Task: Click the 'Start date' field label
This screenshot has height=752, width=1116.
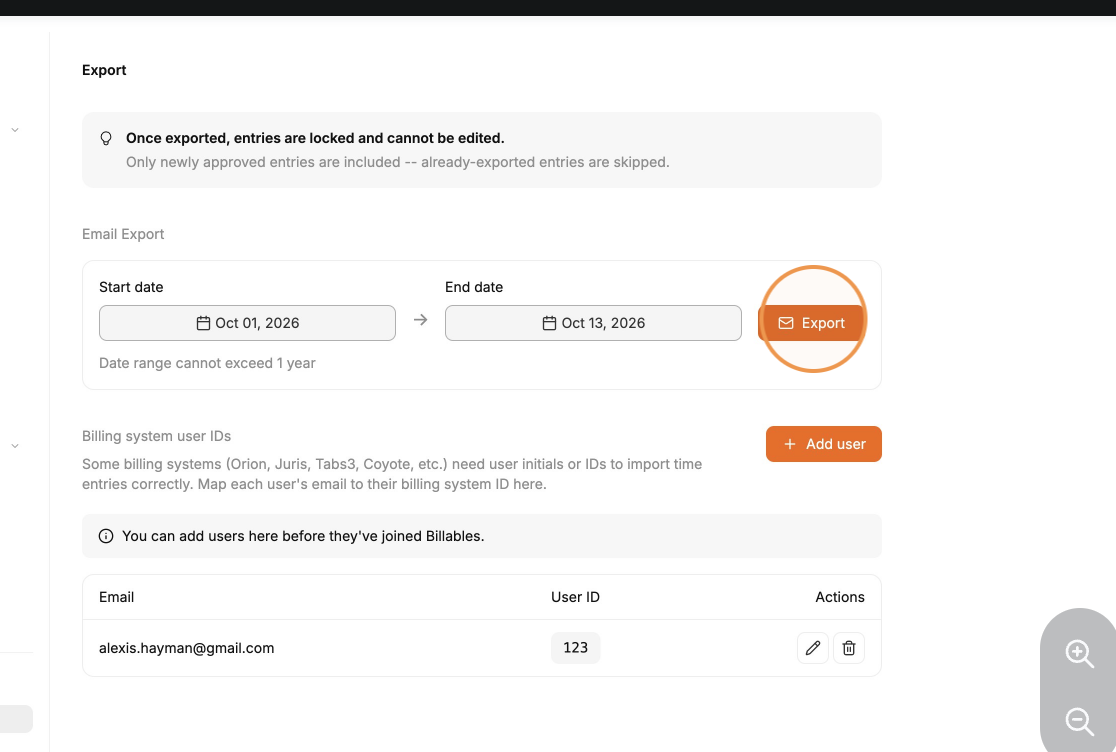Action: pos(131,287)
